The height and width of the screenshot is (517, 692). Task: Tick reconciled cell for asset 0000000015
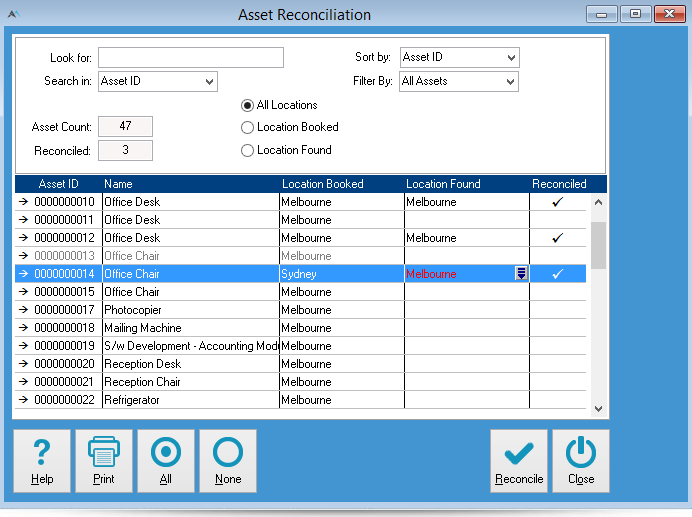pyautogui.click(x=558, y=292)
